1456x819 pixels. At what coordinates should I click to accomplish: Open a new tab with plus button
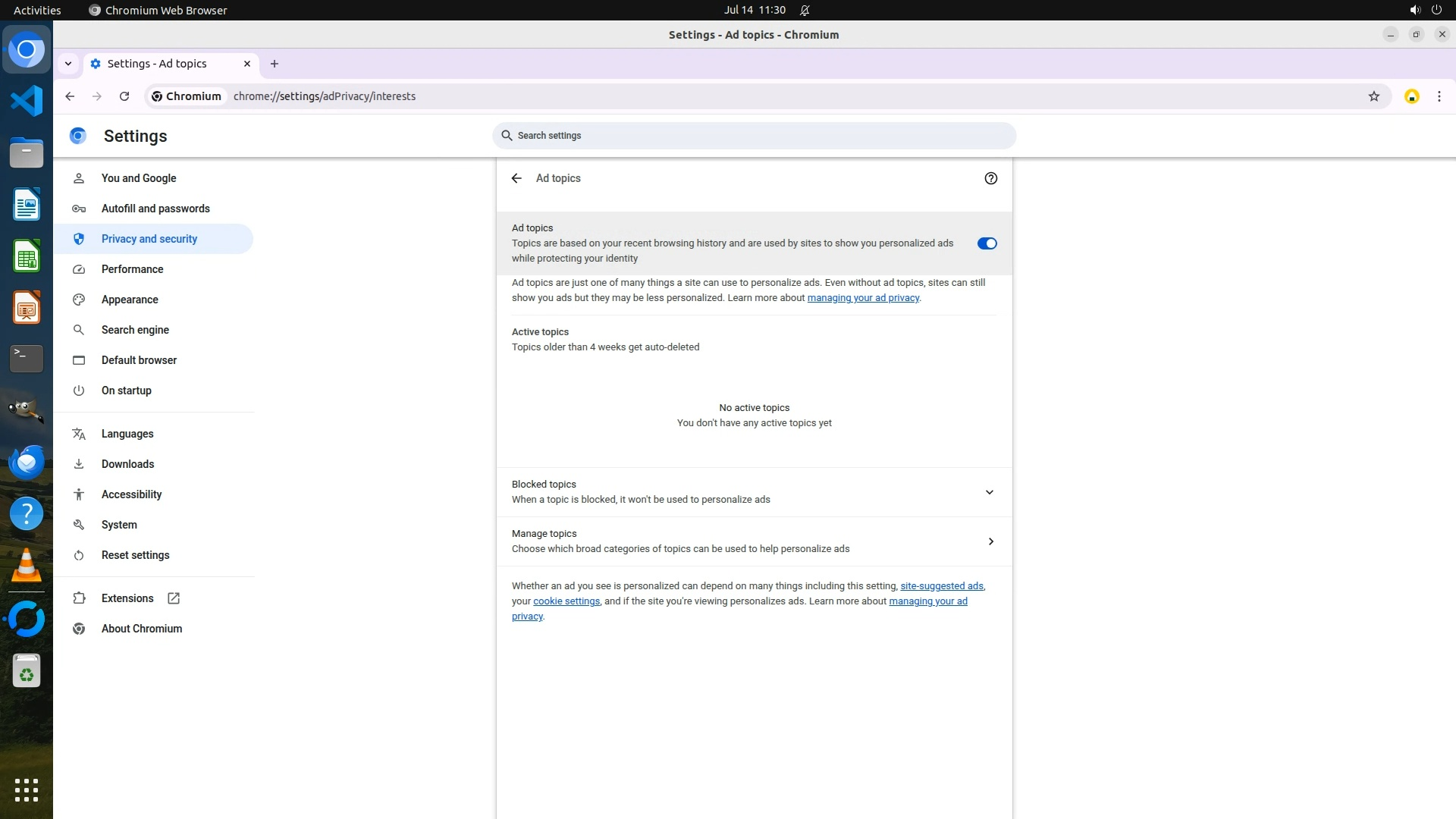click(275, 64)
